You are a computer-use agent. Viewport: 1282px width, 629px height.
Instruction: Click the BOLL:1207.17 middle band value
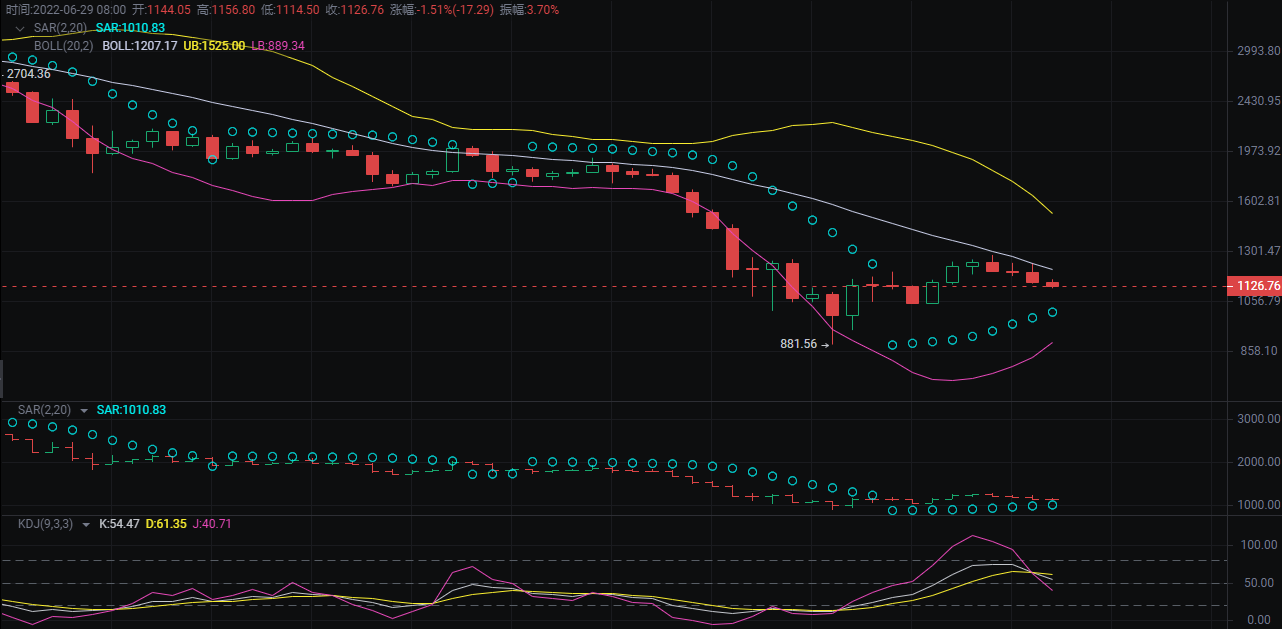coord(140,46)
